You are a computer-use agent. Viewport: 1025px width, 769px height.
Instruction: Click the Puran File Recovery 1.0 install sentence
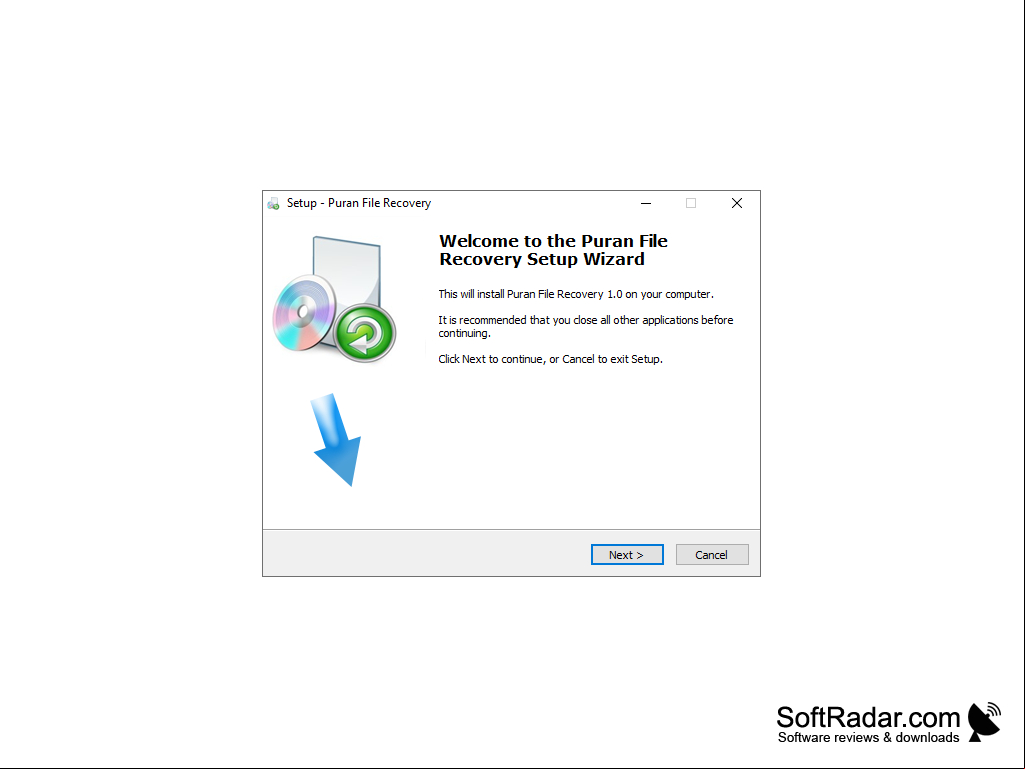coord(576,294)
